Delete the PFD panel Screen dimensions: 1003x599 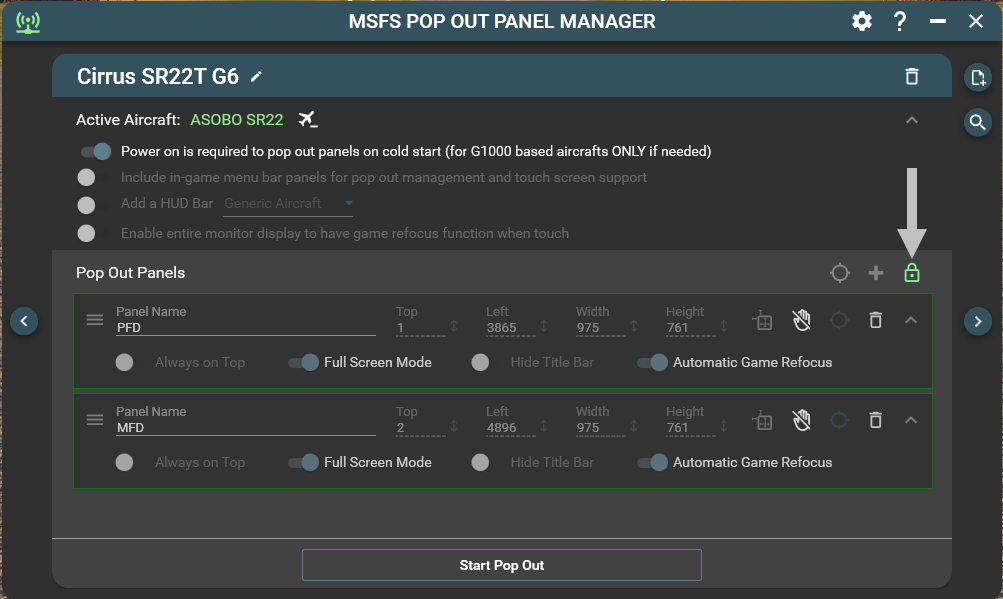875,320
